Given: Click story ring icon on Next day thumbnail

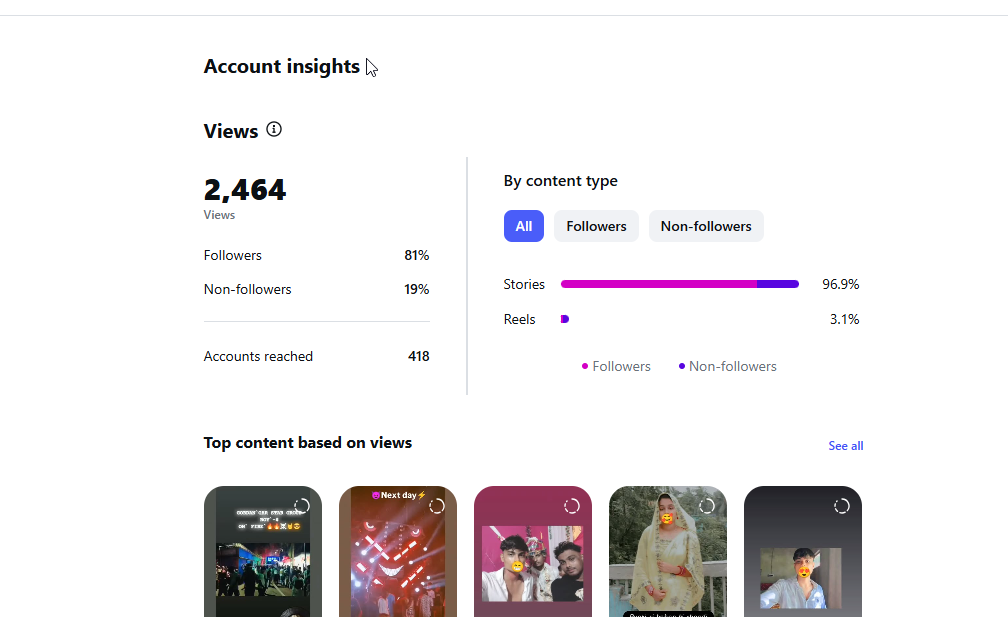Looking at the screenshot, I should [436, 506].
